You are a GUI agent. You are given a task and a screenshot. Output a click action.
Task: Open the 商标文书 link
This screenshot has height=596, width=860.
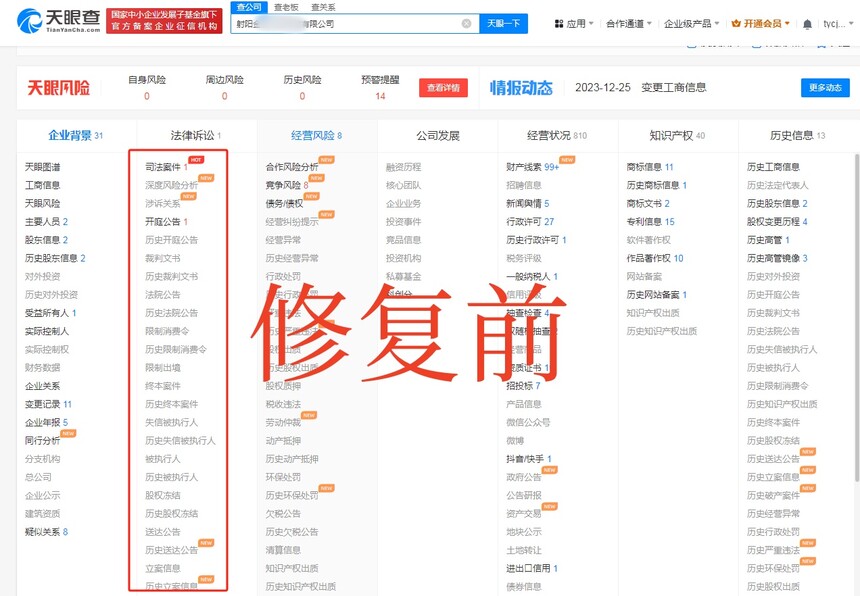[x=648, y=203]
